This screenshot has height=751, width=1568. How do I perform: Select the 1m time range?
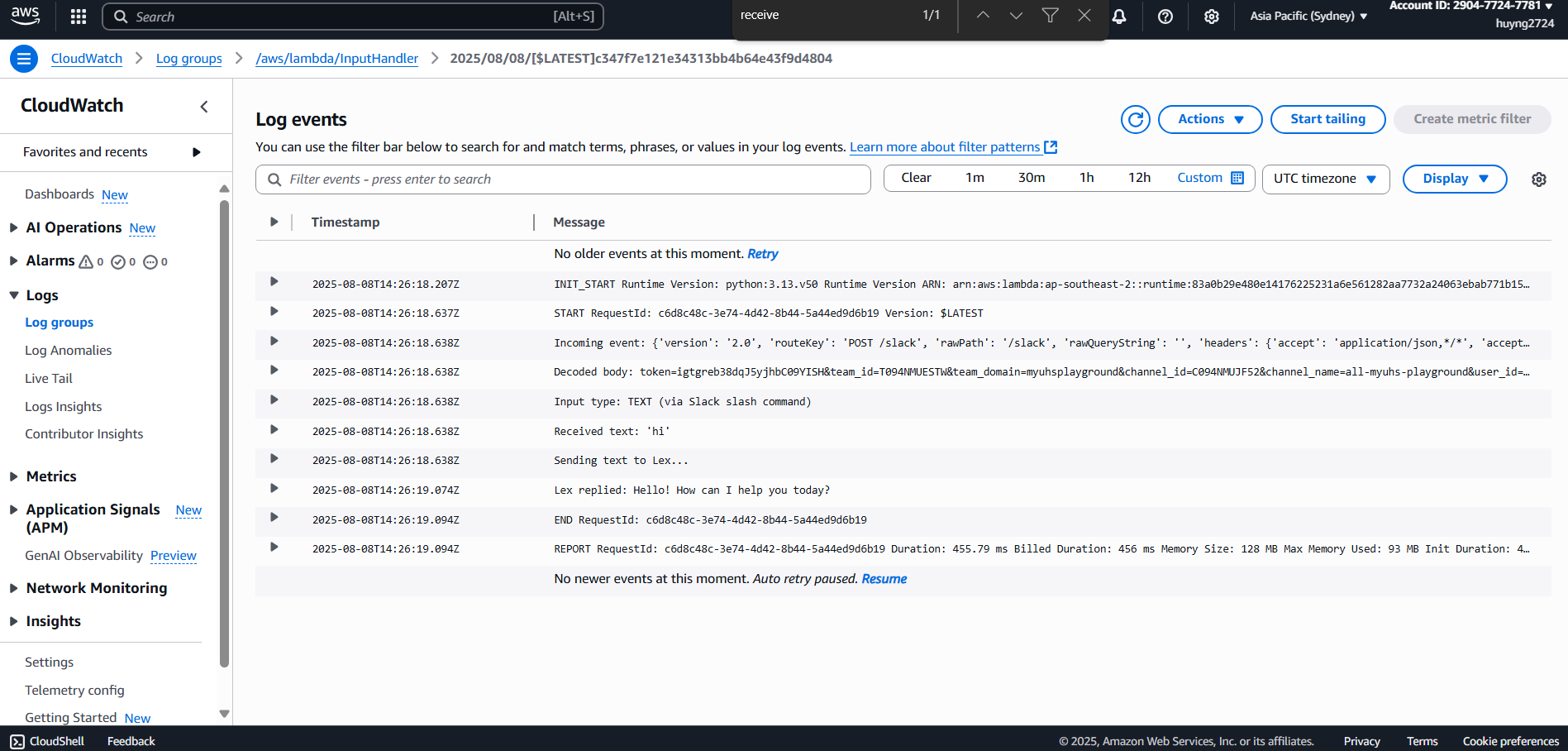pos(975,178)
